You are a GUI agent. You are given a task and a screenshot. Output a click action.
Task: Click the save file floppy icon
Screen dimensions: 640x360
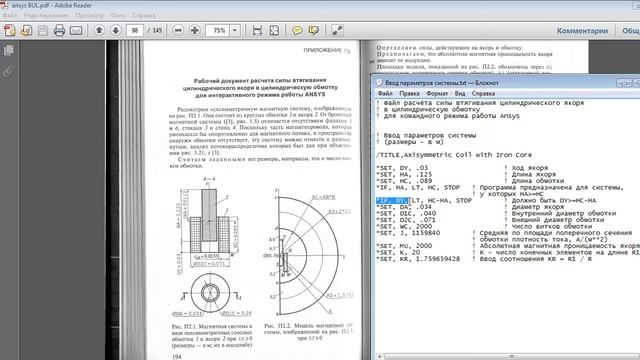point(43,31)
